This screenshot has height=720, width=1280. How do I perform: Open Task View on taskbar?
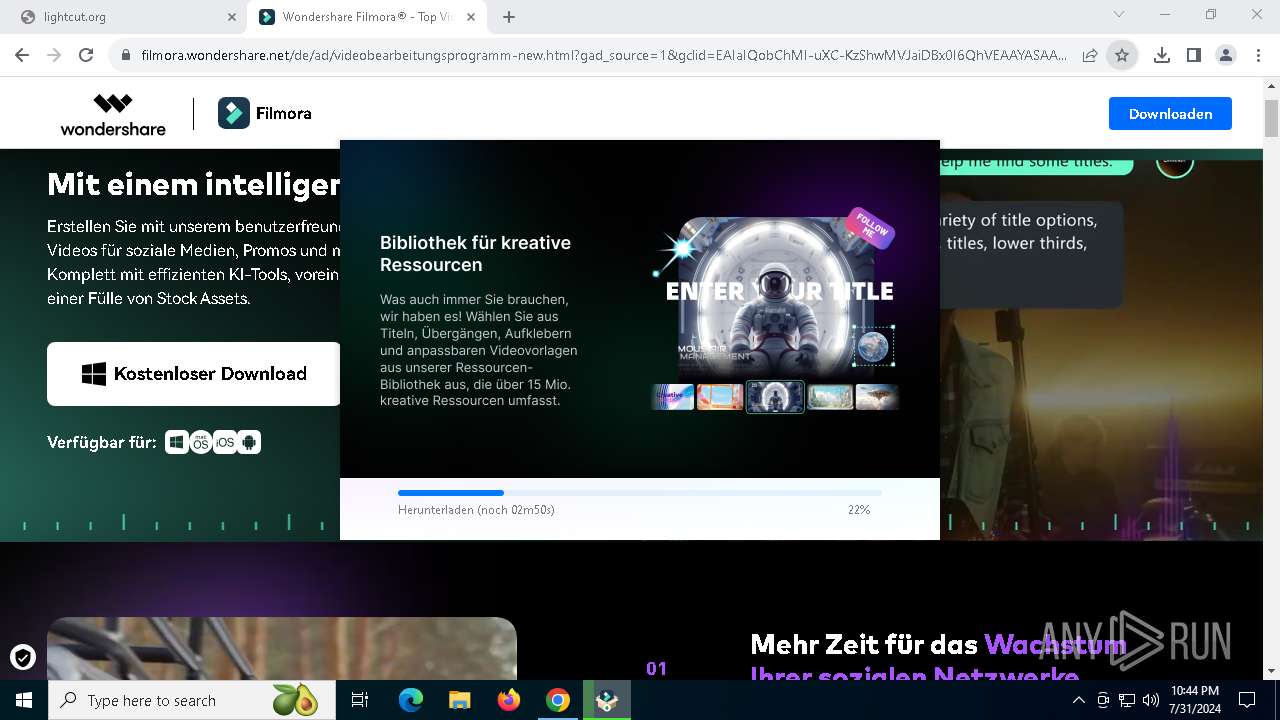tap(360, 700)
